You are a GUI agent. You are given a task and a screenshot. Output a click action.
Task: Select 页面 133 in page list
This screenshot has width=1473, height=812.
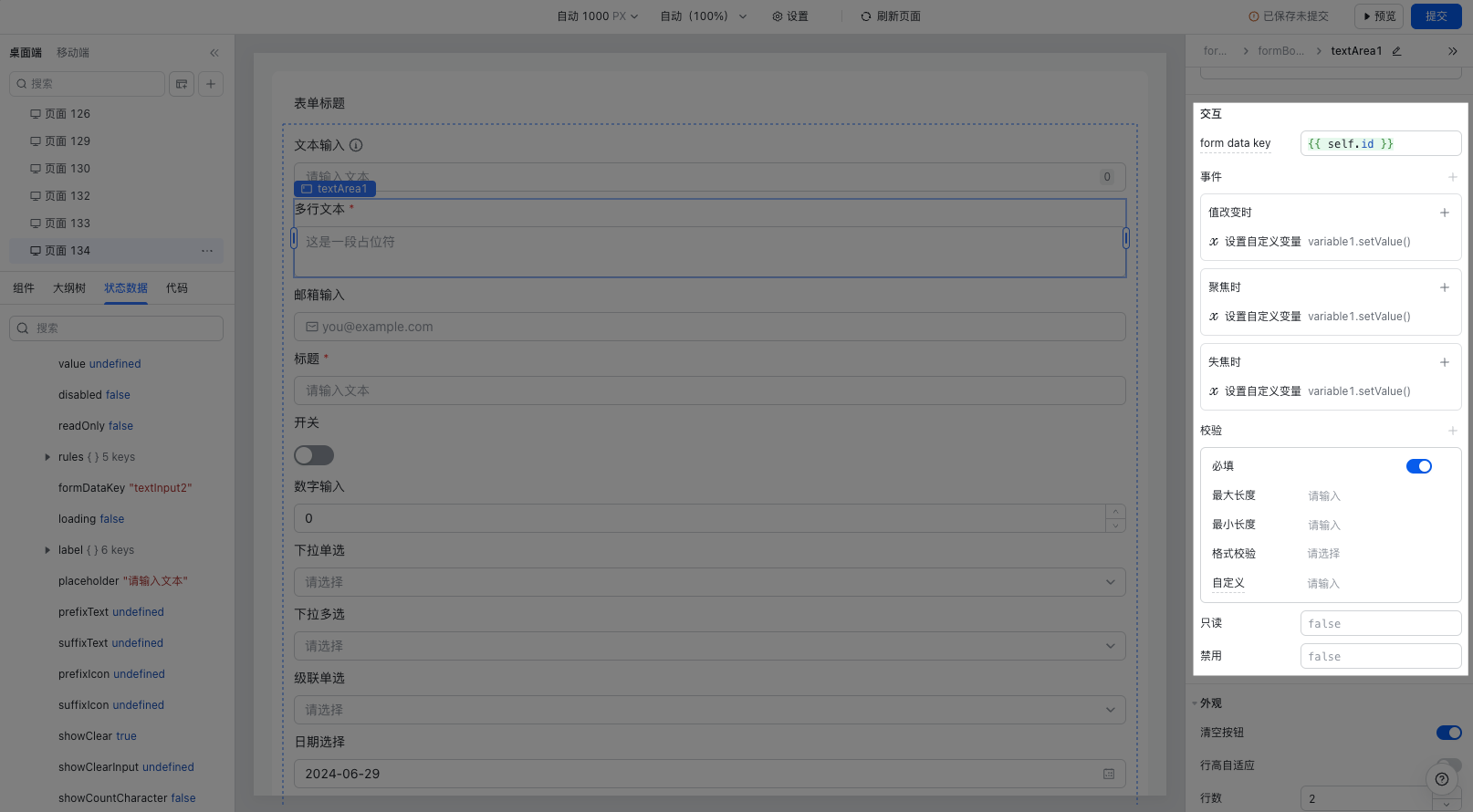(116, 224)
